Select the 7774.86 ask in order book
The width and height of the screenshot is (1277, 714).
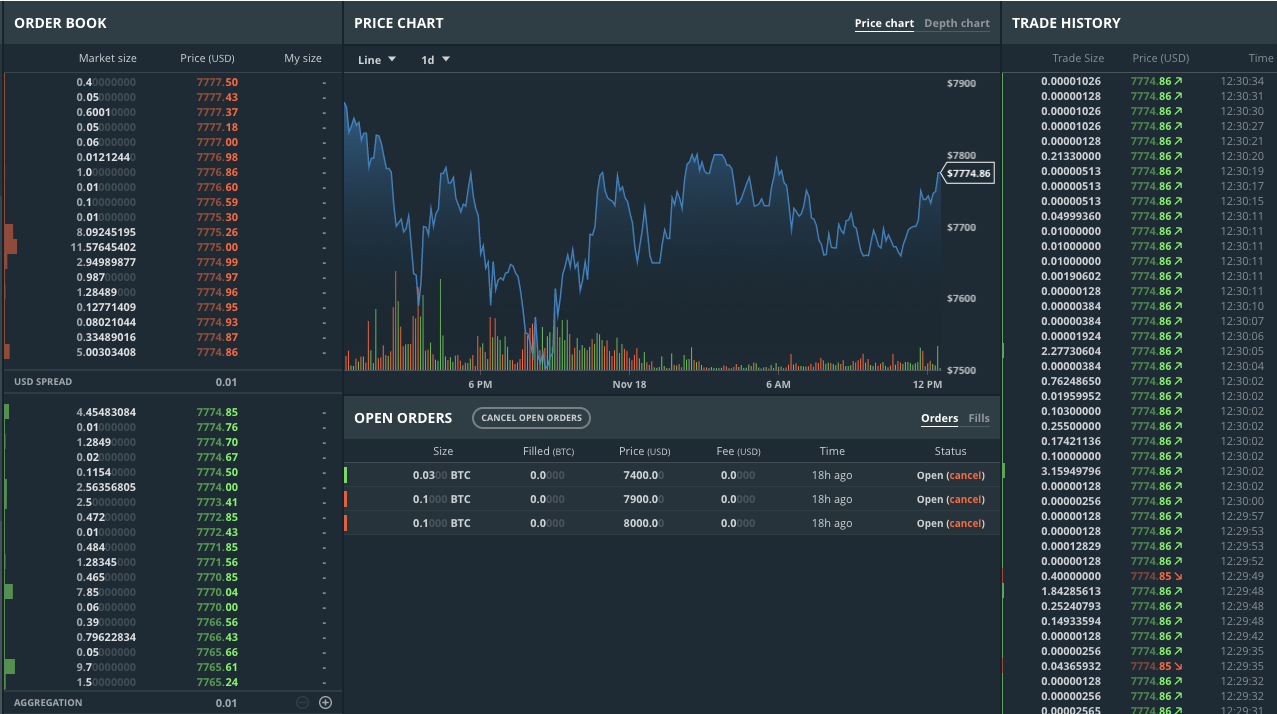pos(217,352)
